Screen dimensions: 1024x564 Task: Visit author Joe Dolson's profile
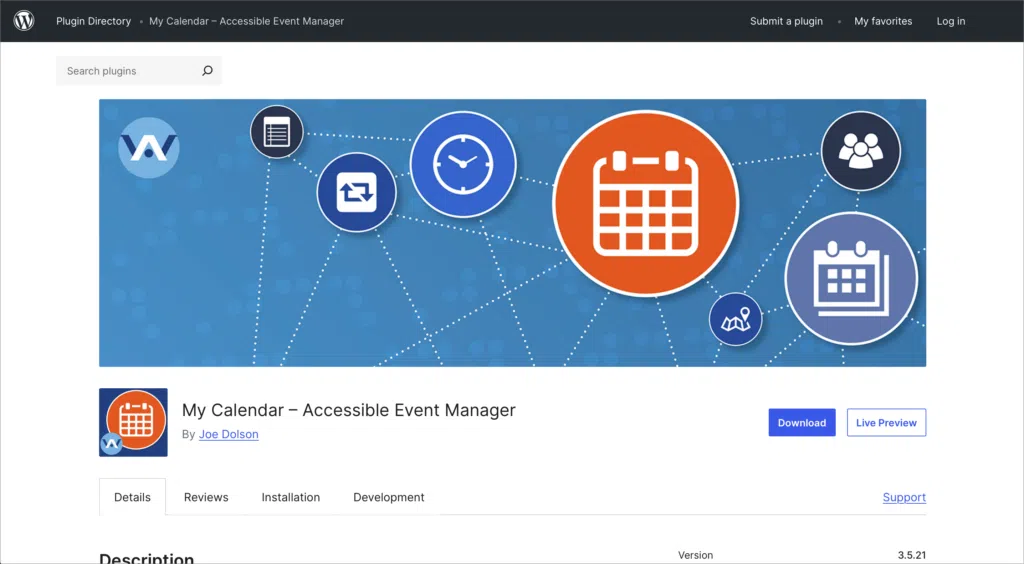click(229, 434)
